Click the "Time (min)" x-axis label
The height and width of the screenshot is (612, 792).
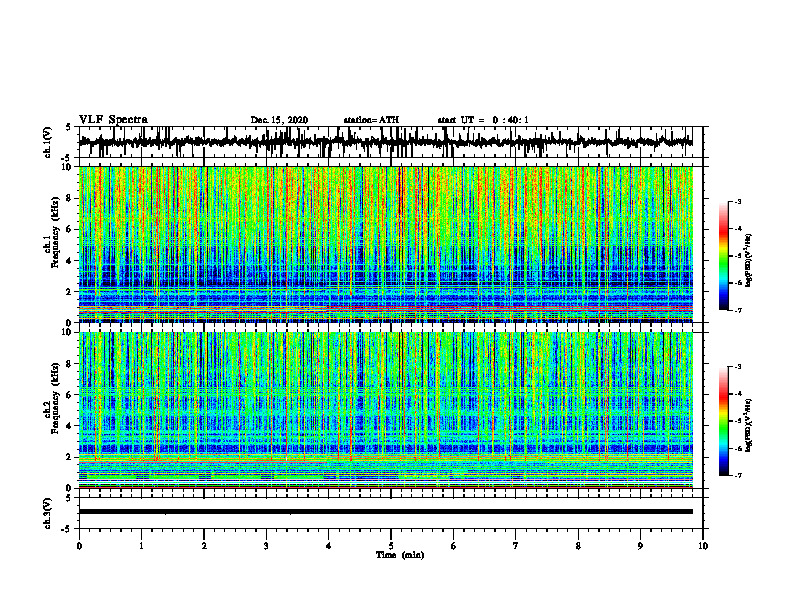(400, 555)
